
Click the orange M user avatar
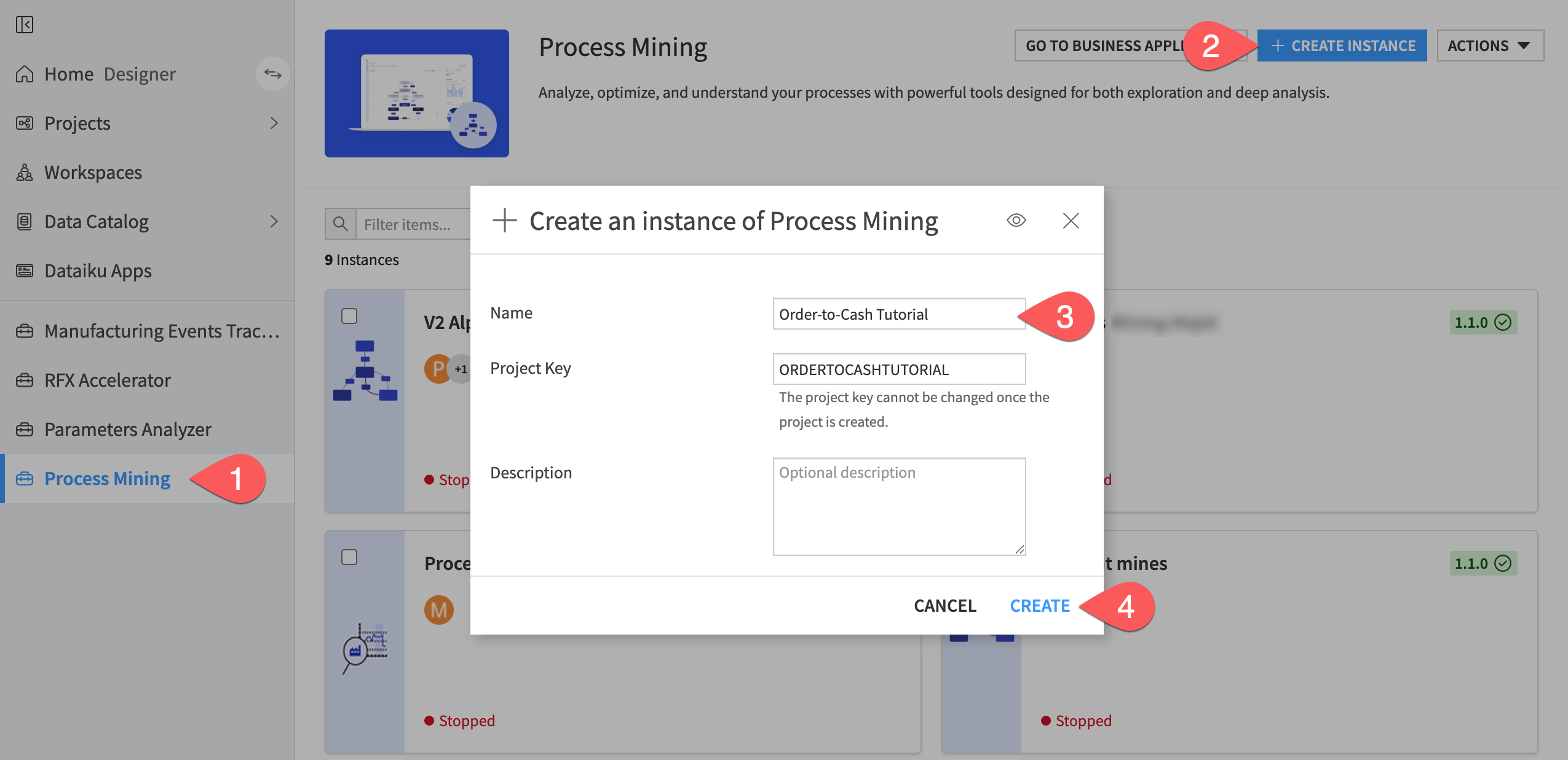point(439,610)
